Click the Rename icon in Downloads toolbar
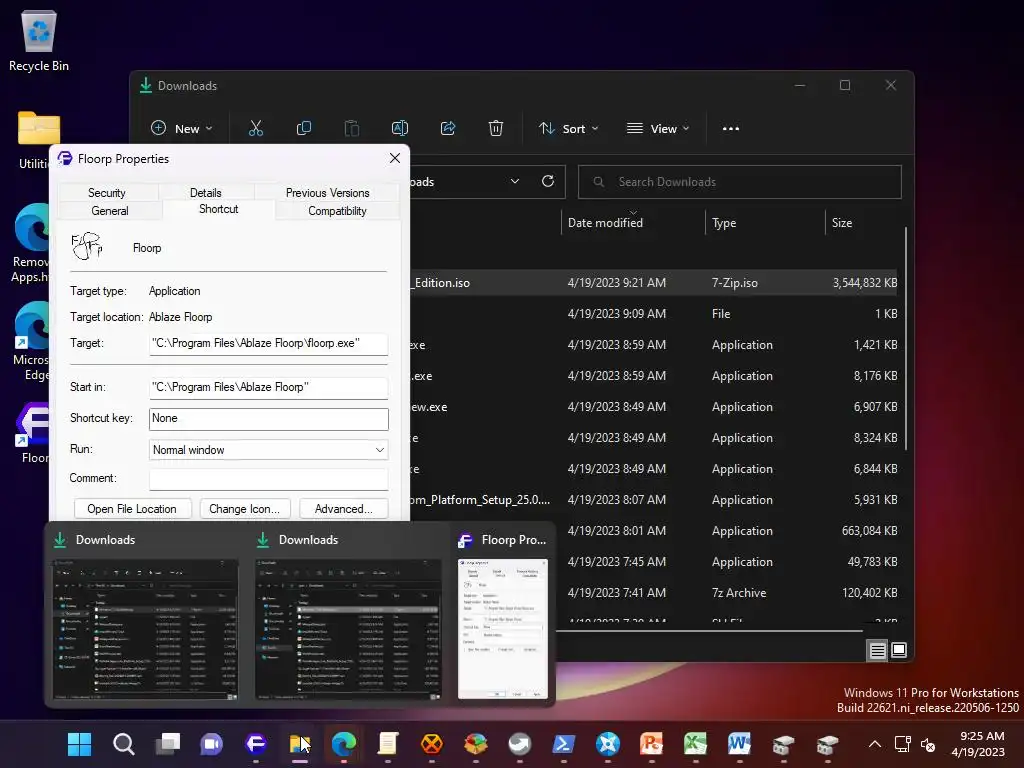 click(x=400, y=129)
